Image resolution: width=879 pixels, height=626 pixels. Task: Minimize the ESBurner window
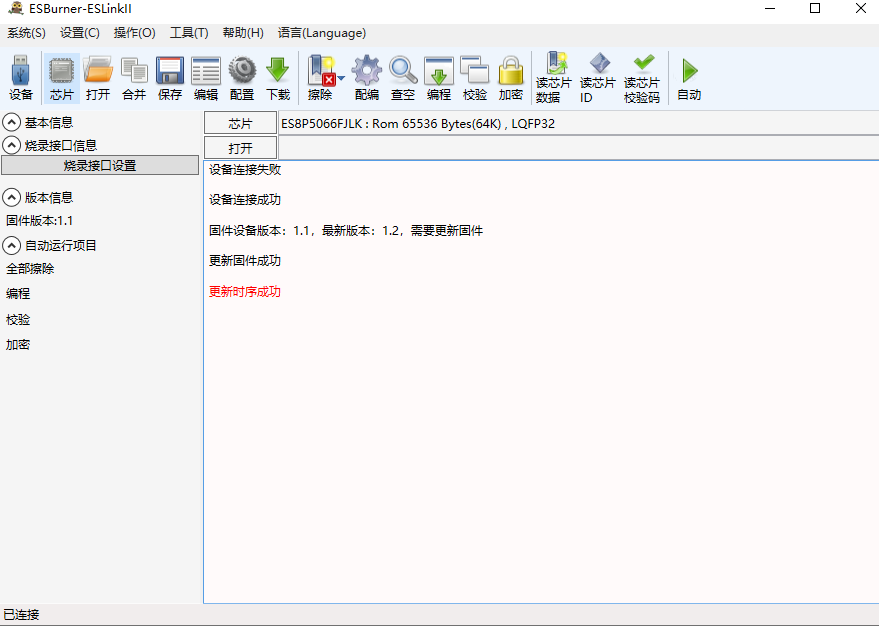pyautogui.click(x=770, y=8)
